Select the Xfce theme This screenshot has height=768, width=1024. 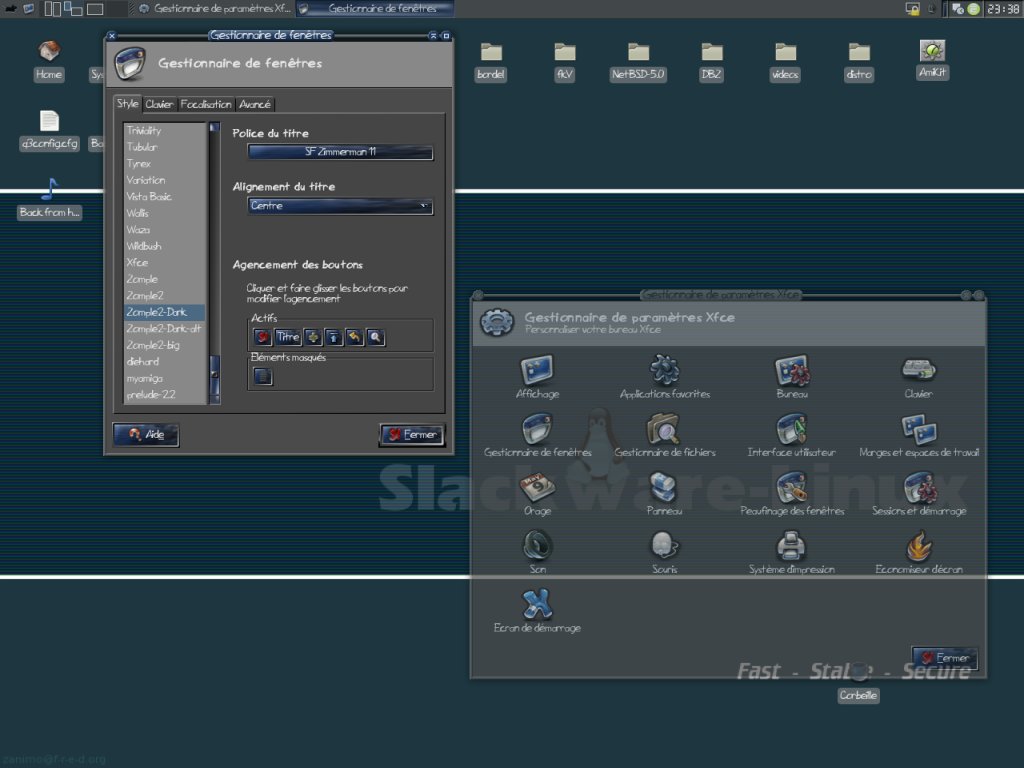(165, 263)
